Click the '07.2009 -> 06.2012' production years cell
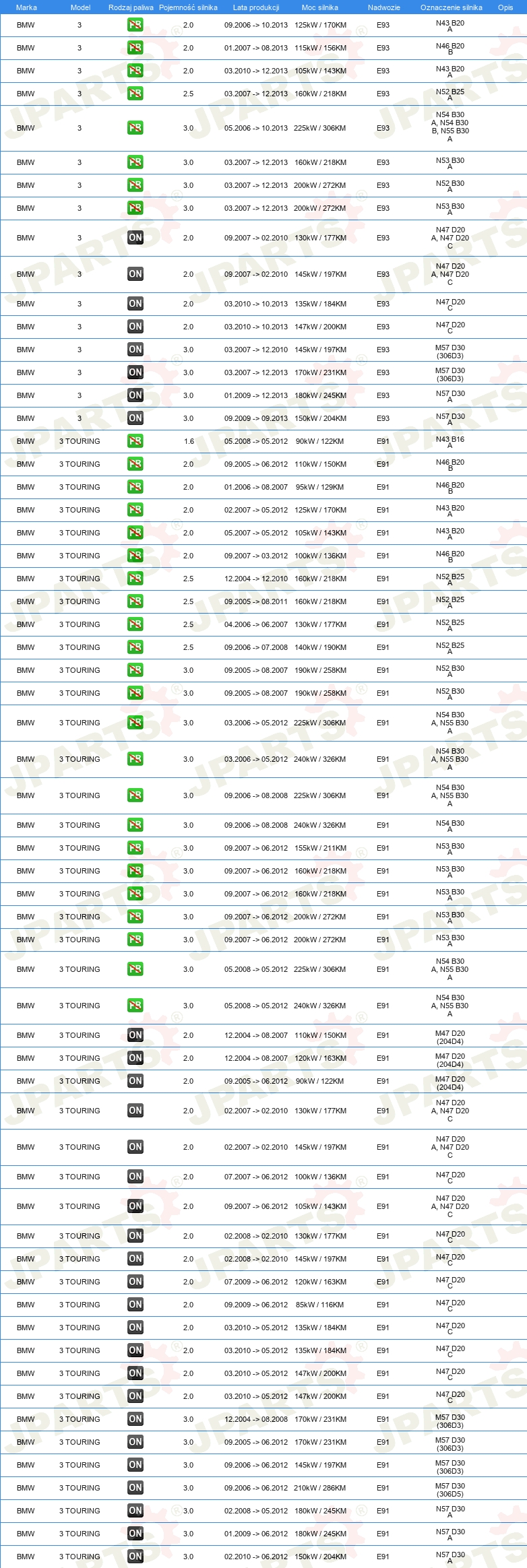 tap(256, 1282)
